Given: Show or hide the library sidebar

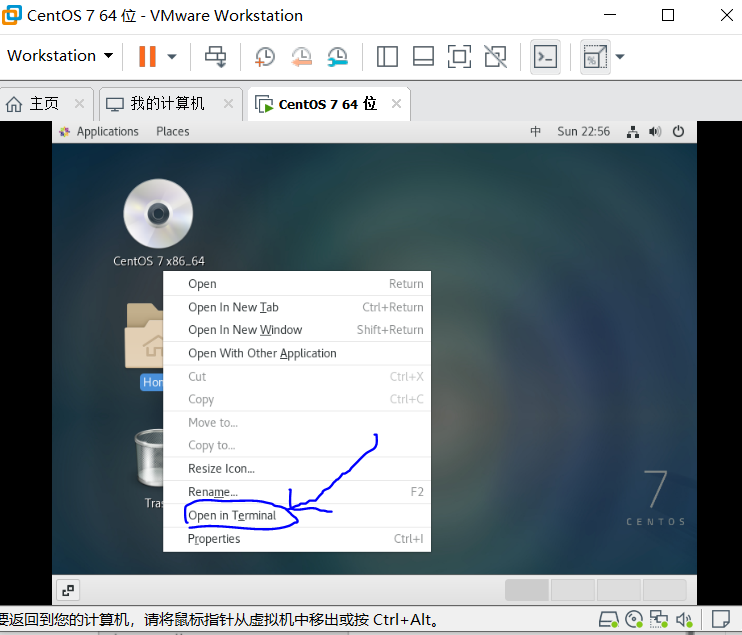Looking at the screenshot, I should [387, 56].
